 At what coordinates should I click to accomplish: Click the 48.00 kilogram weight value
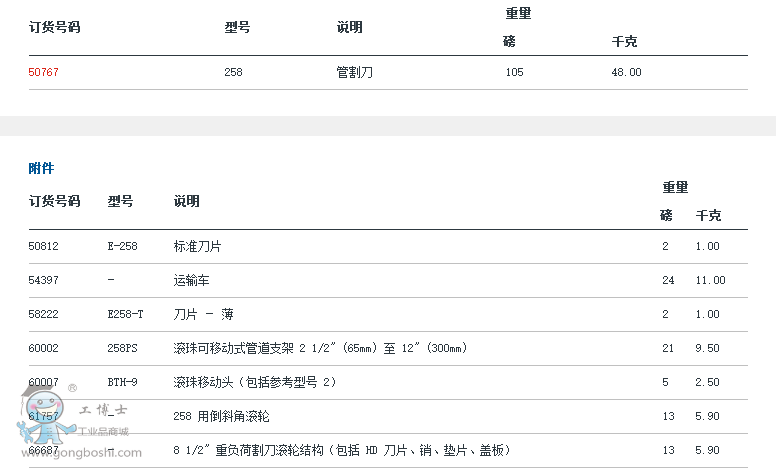click(x=626, y=72)
